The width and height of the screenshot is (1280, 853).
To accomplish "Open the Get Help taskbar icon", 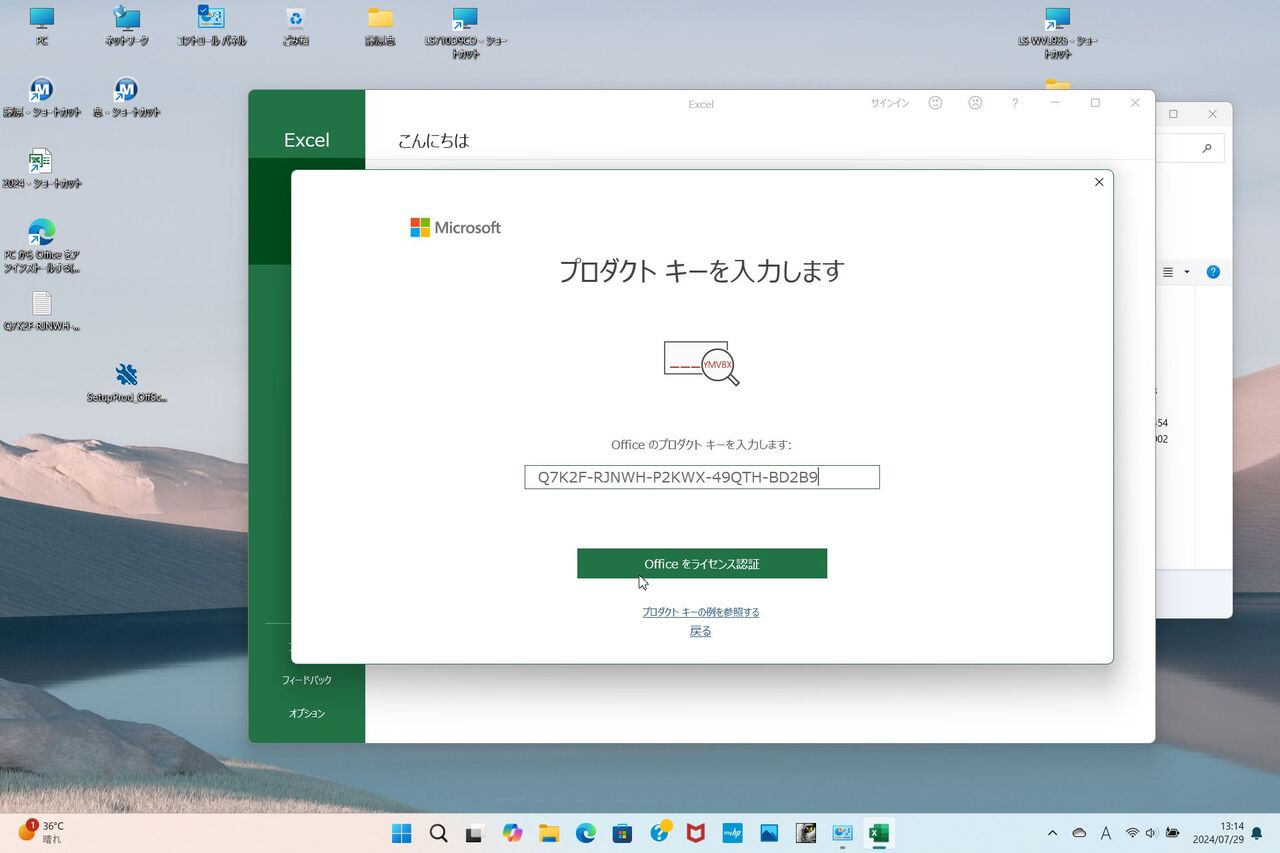I will pos(659,833).
